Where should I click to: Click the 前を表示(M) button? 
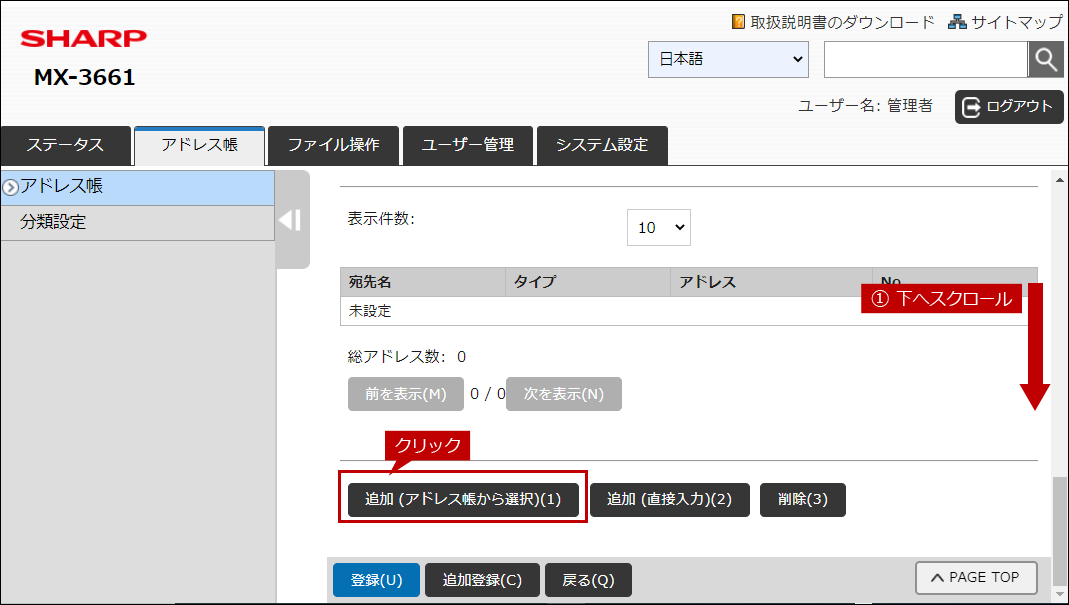[406, 394]
